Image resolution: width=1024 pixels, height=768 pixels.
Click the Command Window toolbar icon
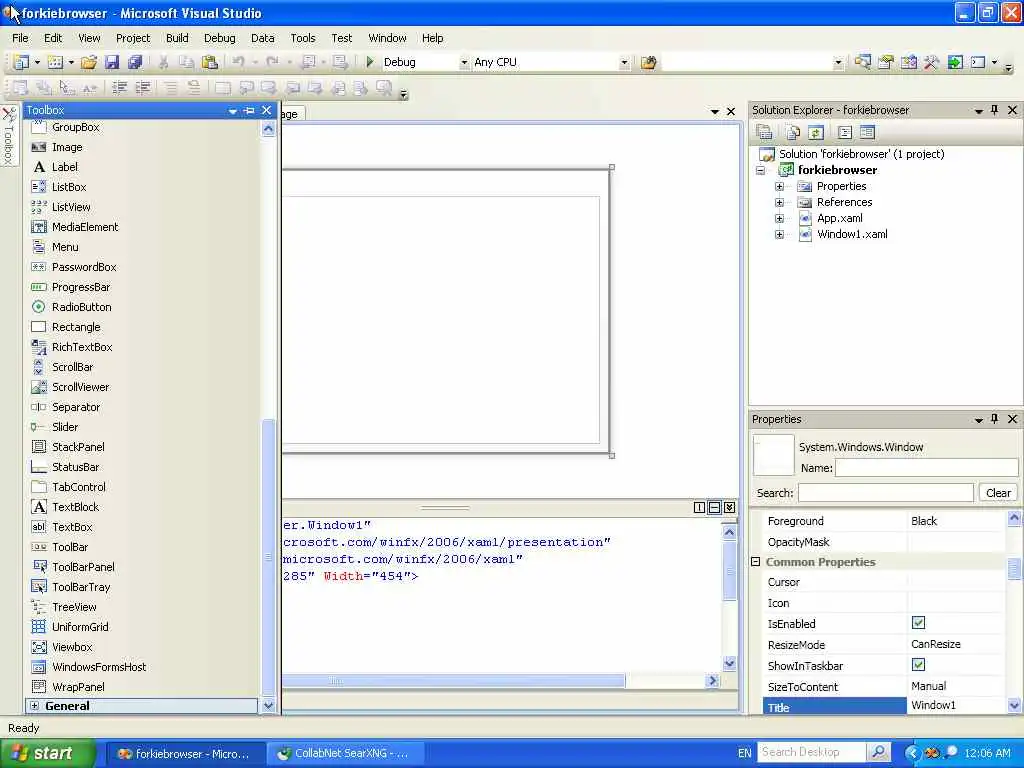point(978,62)
